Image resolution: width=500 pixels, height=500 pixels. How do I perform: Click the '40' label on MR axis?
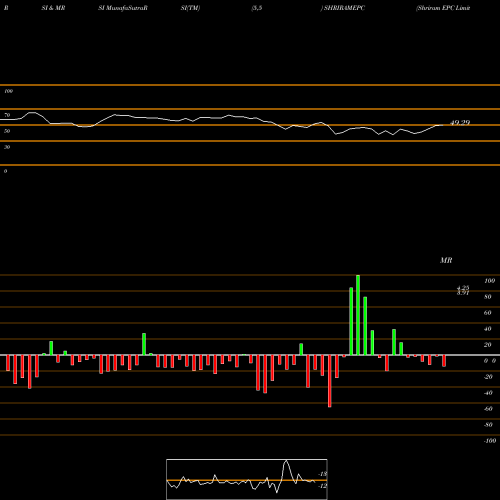[488, 329]
